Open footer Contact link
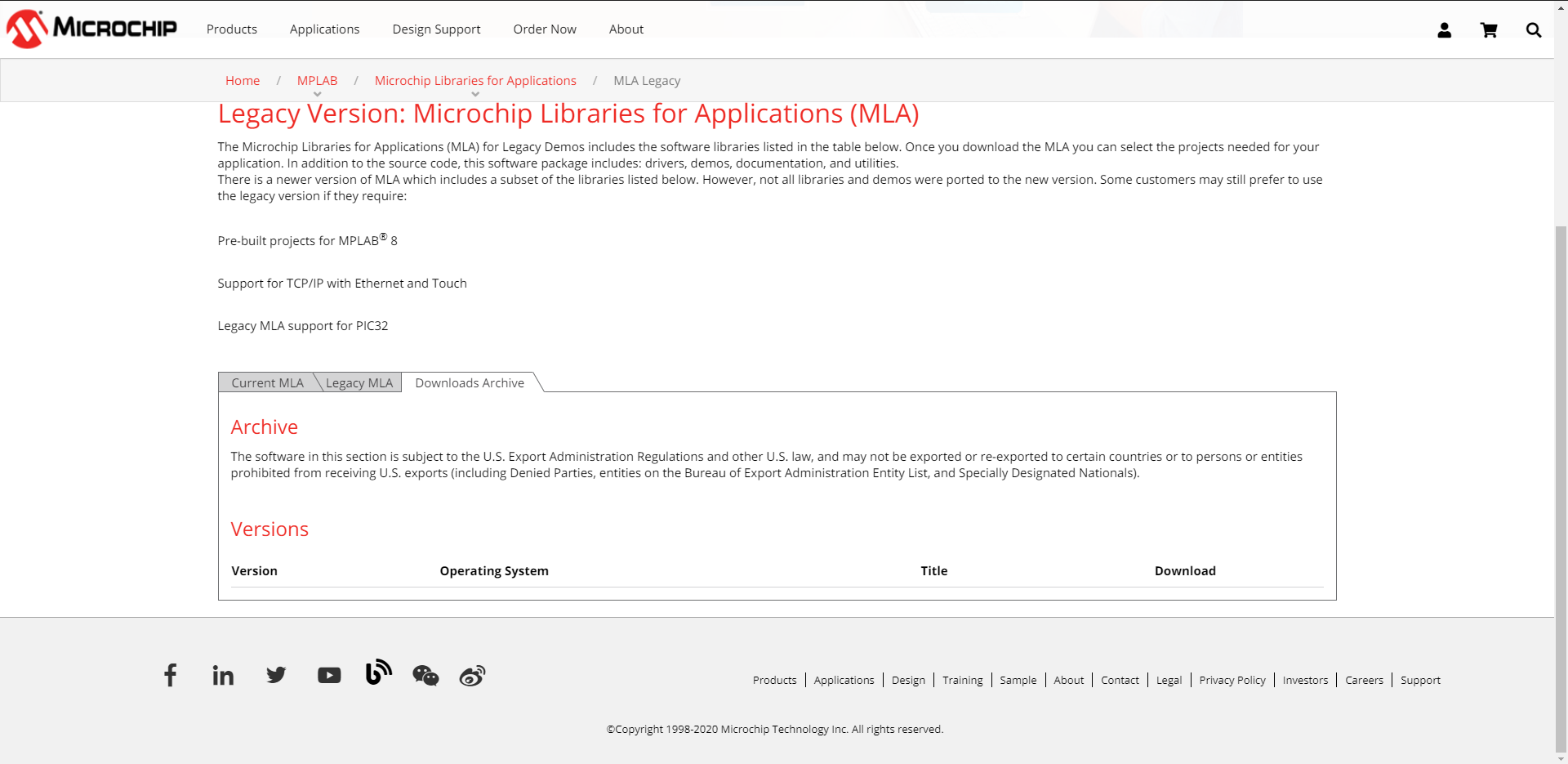Viewport: 1568px width, 764px height. [1120, 680]
